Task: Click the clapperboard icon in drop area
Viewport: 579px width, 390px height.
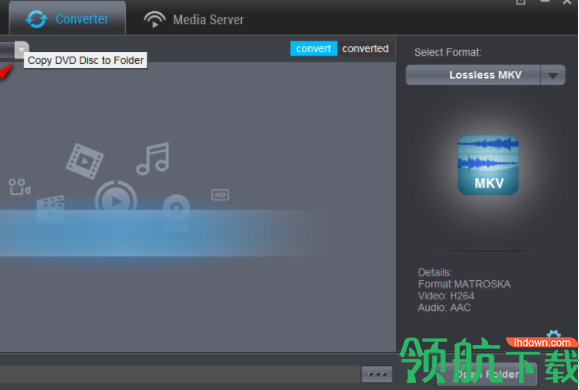Action: point(51,209)
